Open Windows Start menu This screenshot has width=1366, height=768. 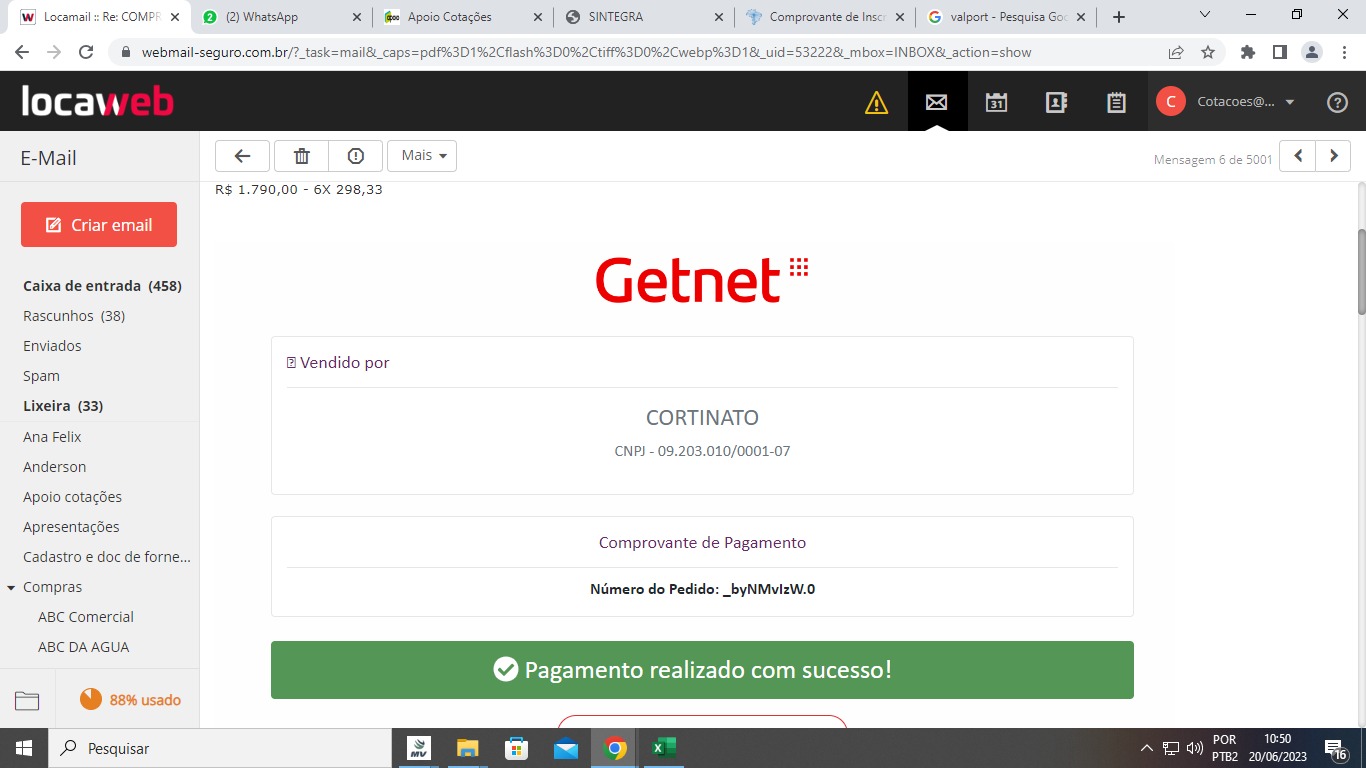[x=24, y=748]
